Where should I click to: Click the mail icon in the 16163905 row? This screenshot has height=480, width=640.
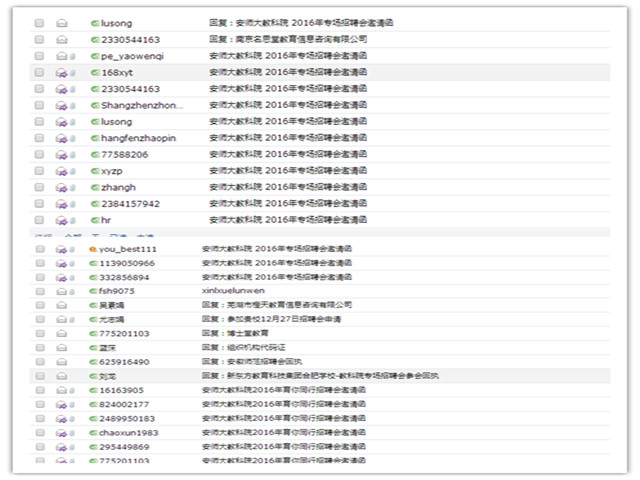60,390
